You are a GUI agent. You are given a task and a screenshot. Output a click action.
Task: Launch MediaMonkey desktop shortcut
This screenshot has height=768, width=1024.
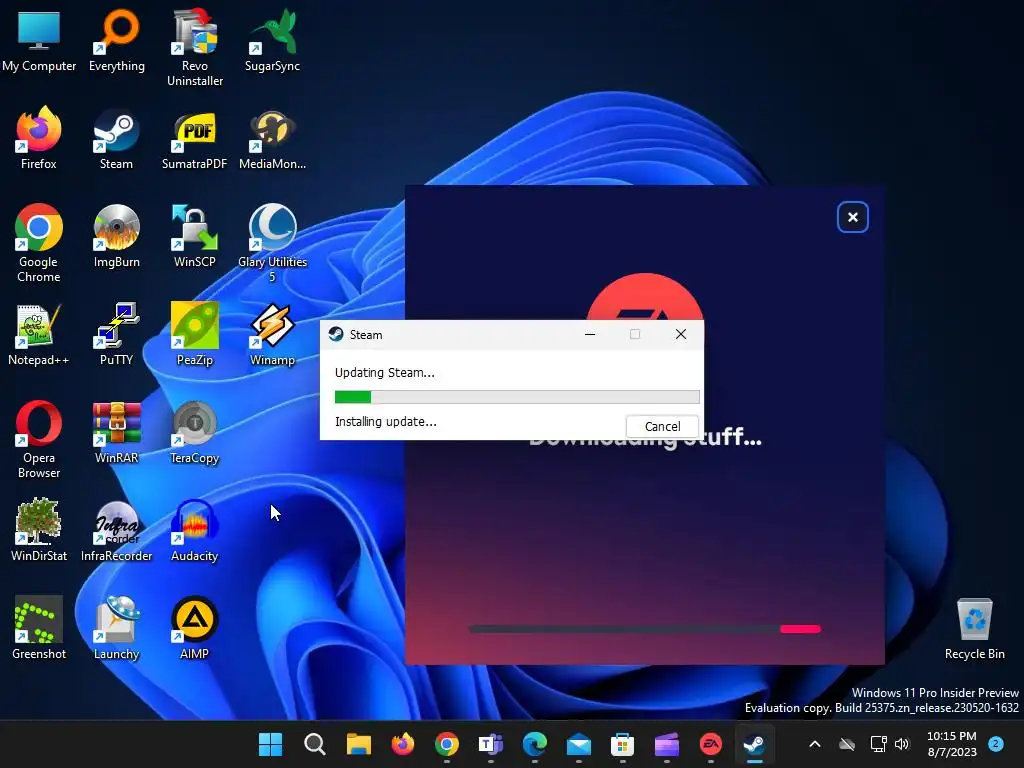(x=272, y=138)
